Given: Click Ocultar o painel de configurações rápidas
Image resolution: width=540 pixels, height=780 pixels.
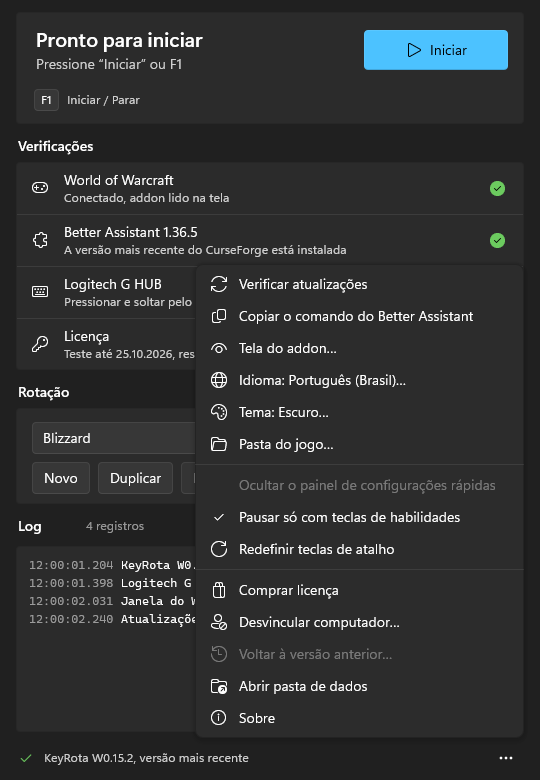Looking at the screenshot, I should pos(360,486).
